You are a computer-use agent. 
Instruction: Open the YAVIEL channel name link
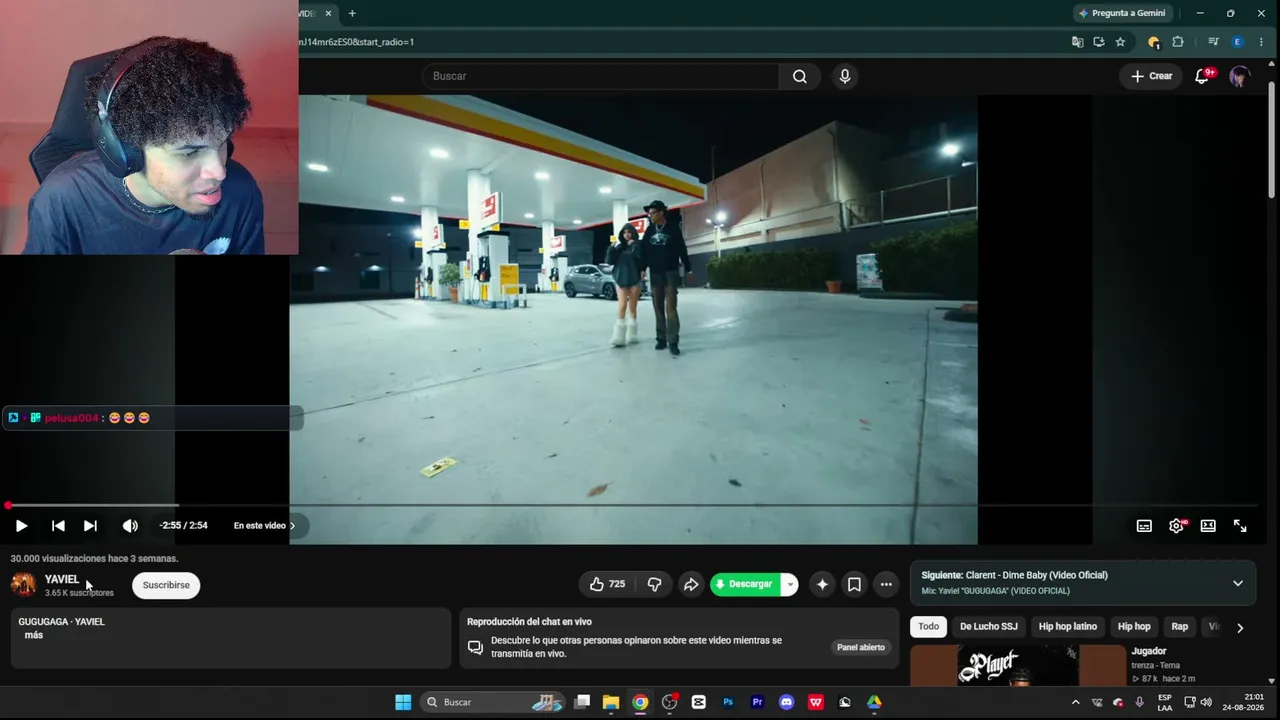click(62, 579)
